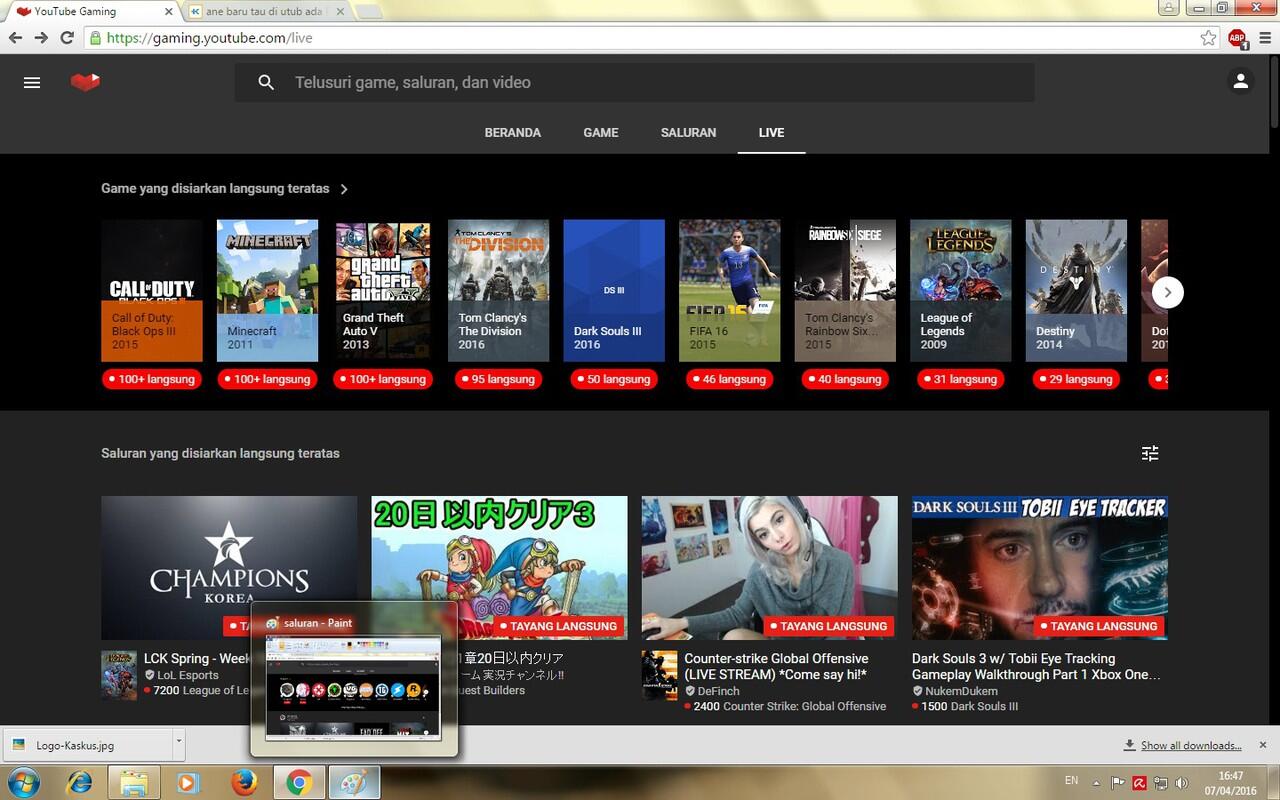
Task: Click Show all downloads link
Action: coord(1191,745)
